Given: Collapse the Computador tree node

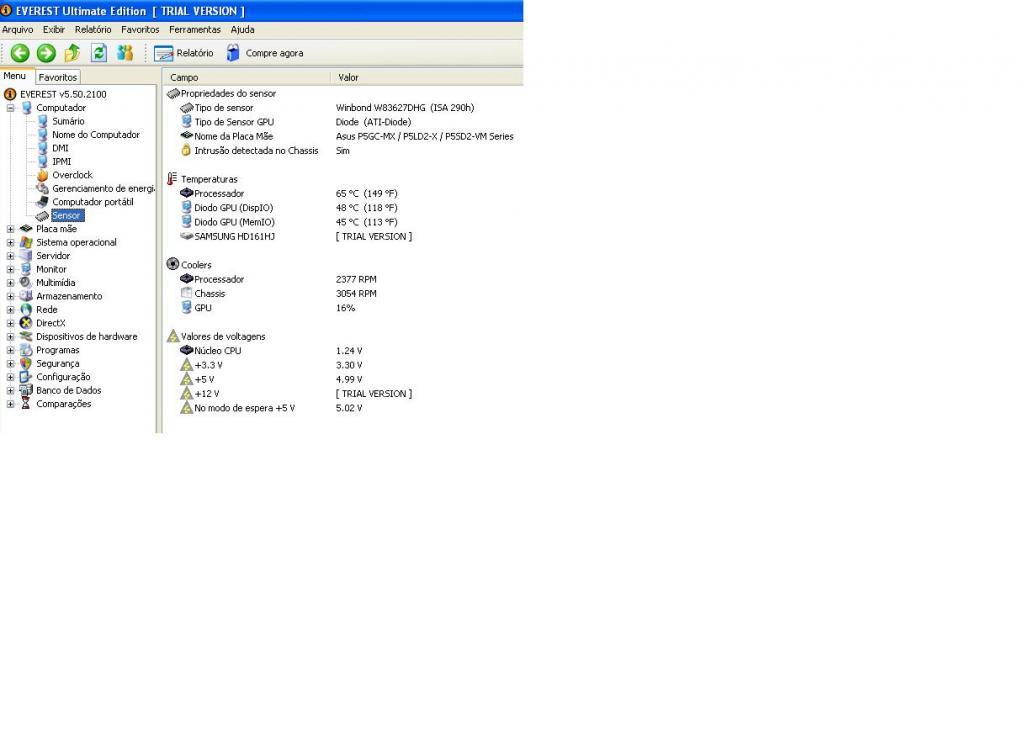Looking at the screenshot, I should tap(10, 108).
